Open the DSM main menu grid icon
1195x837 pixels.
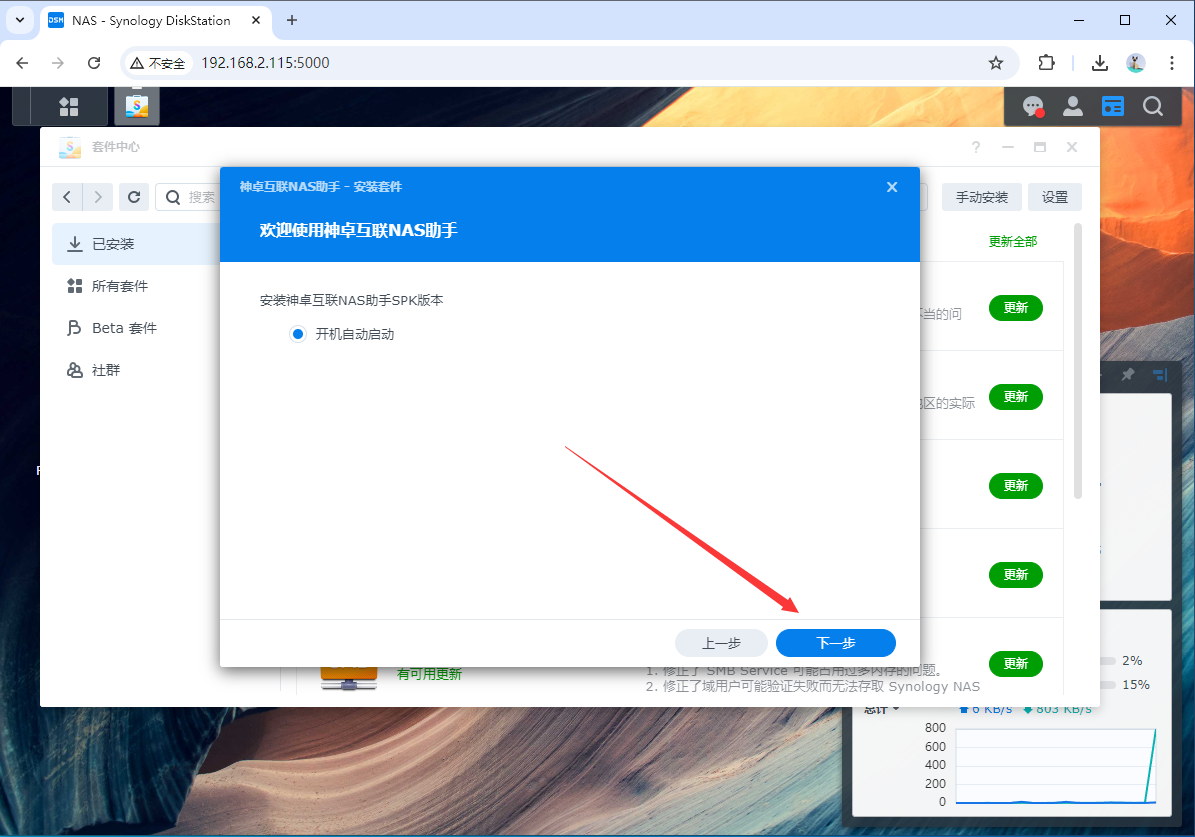68,106
